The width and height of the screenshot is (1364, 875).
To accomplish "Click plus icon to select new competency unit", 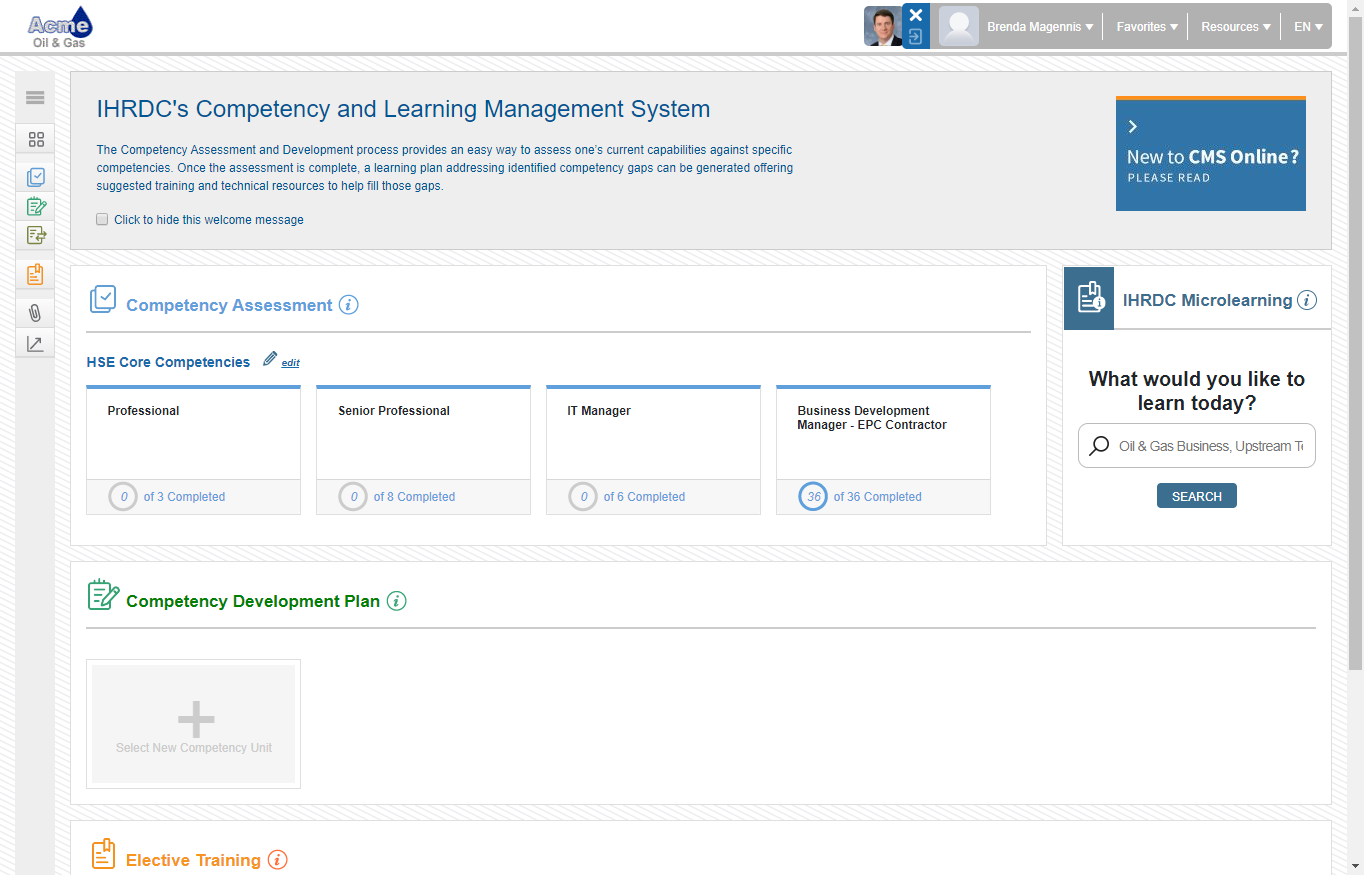I will click(x=196, y=718).
